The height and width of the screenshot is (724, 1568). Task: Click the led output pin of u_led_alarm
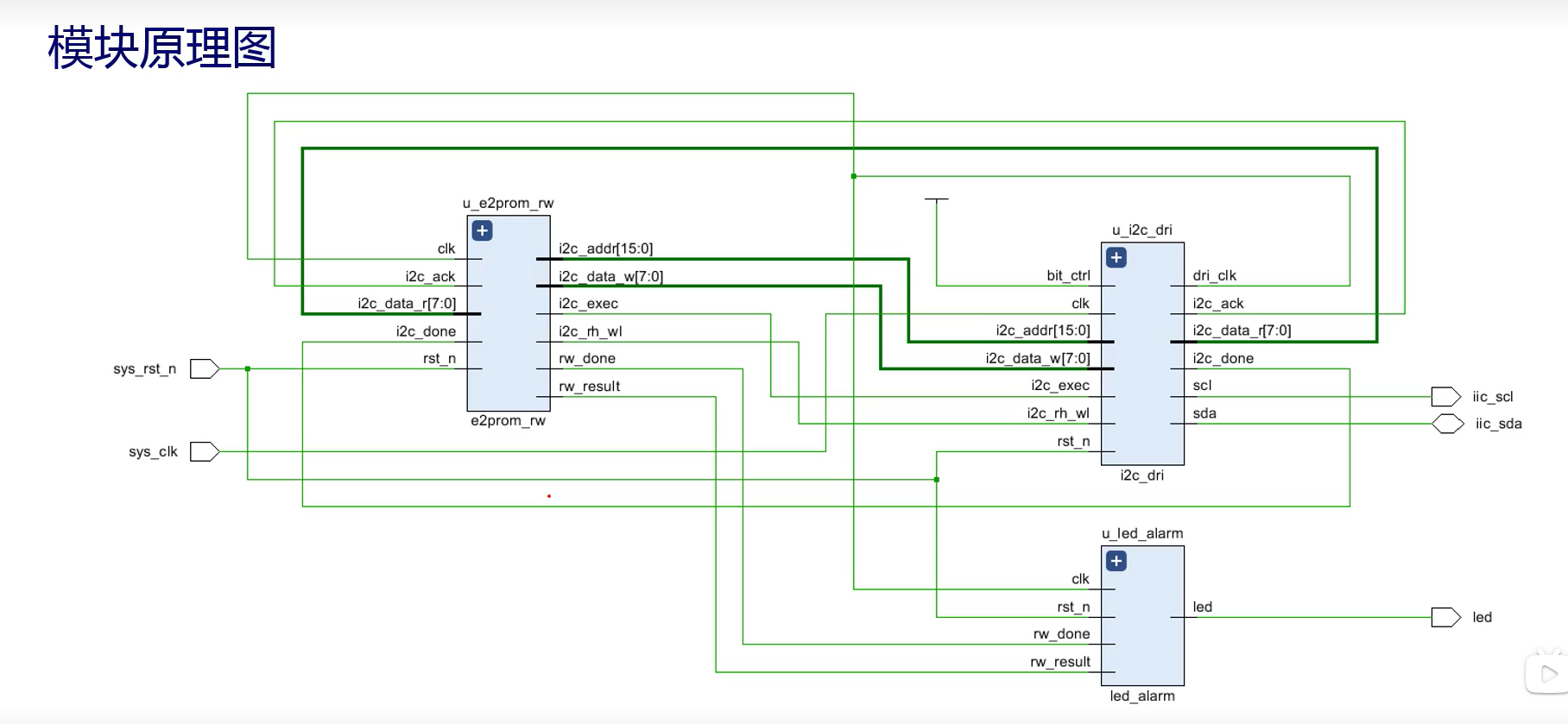tap(1203, 608)
